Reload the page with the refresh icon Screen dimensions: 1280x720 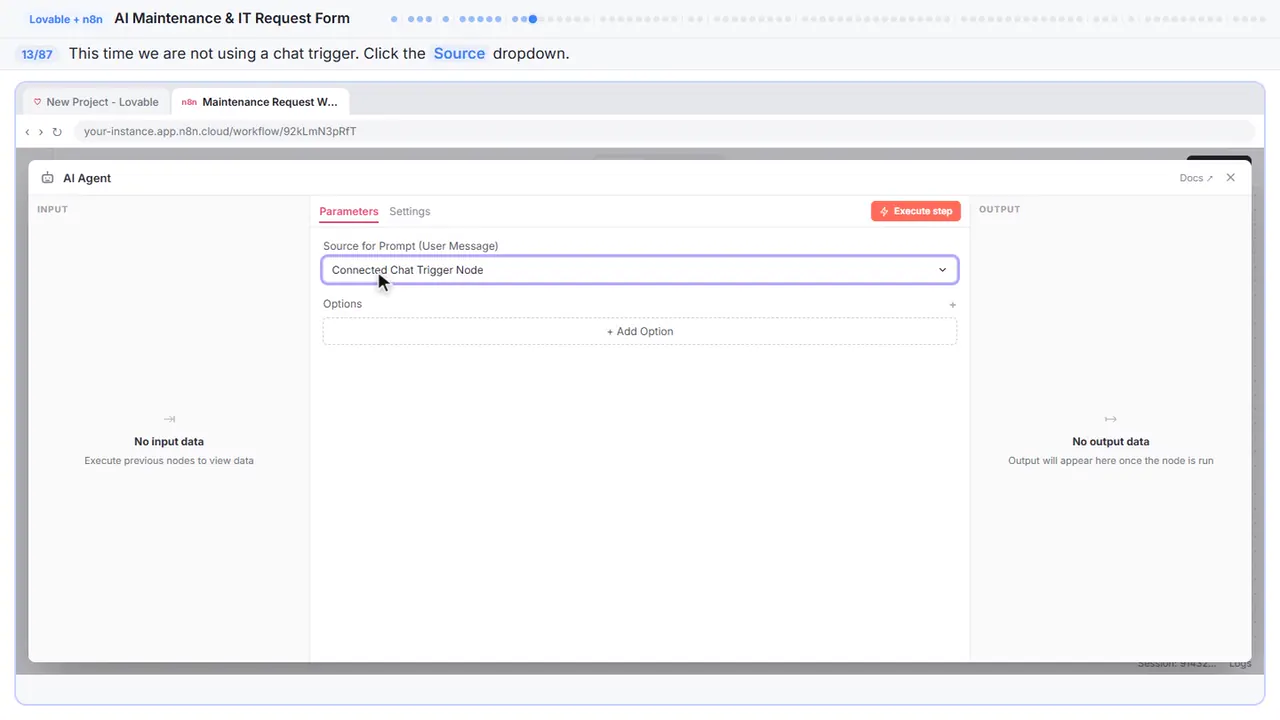point(57,131)
